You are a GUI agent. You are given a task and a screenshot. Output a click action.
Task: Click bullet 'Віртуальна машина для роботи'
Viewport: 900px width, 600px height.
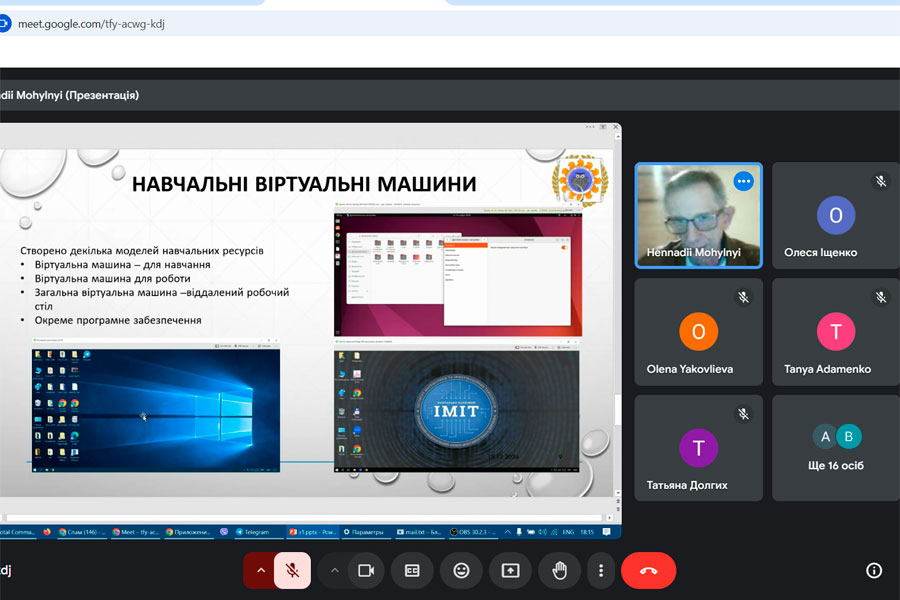(112, 278)
